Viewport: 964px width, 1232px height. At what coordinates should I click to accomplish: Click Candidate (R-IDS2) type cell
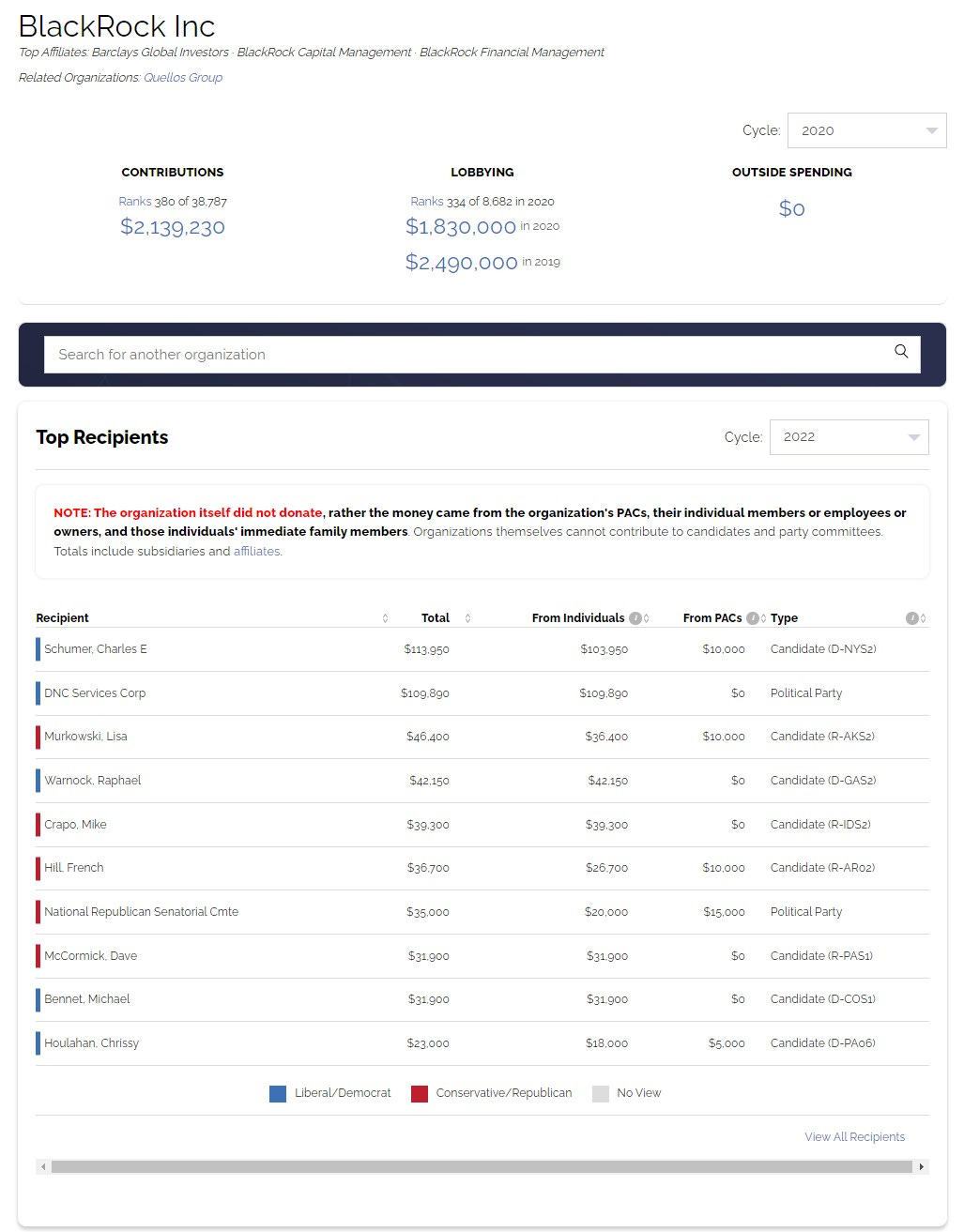(x=820, y=825)
